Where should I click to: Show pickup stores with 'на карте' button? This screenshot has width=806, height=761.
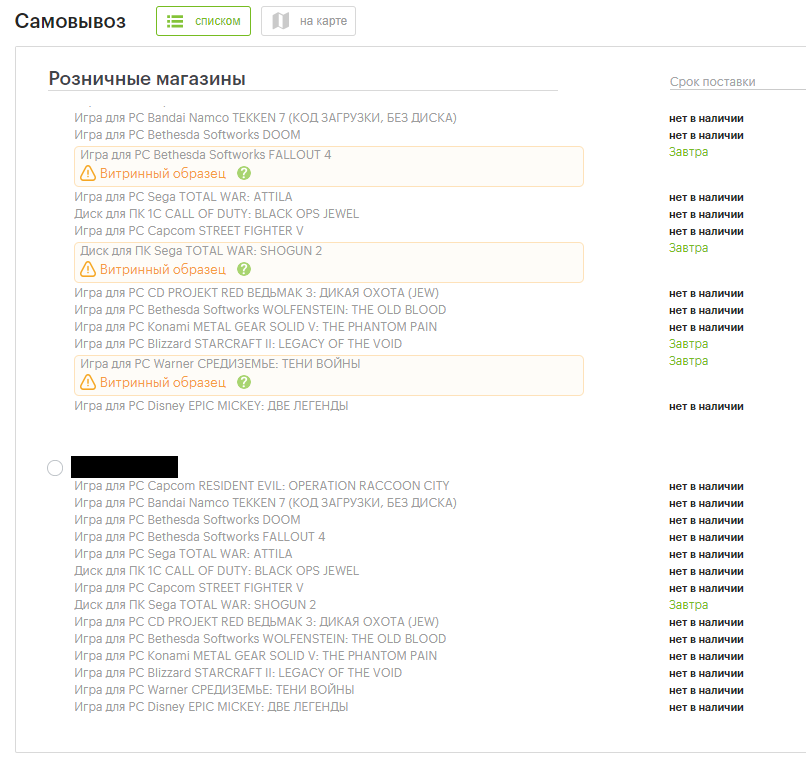(x=308, y=21)
